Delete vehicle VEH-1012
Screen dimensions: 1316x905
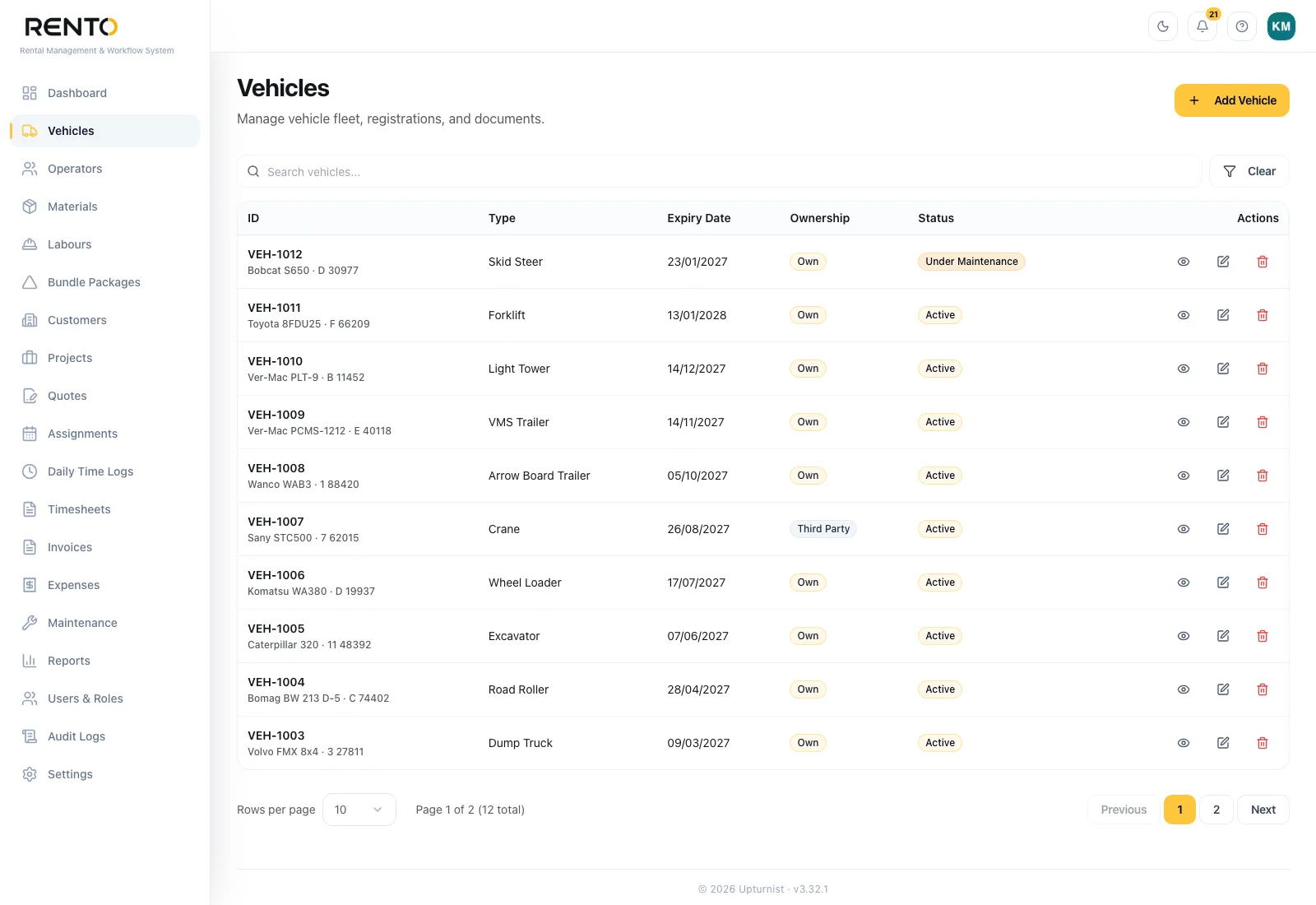(1263, 262)
